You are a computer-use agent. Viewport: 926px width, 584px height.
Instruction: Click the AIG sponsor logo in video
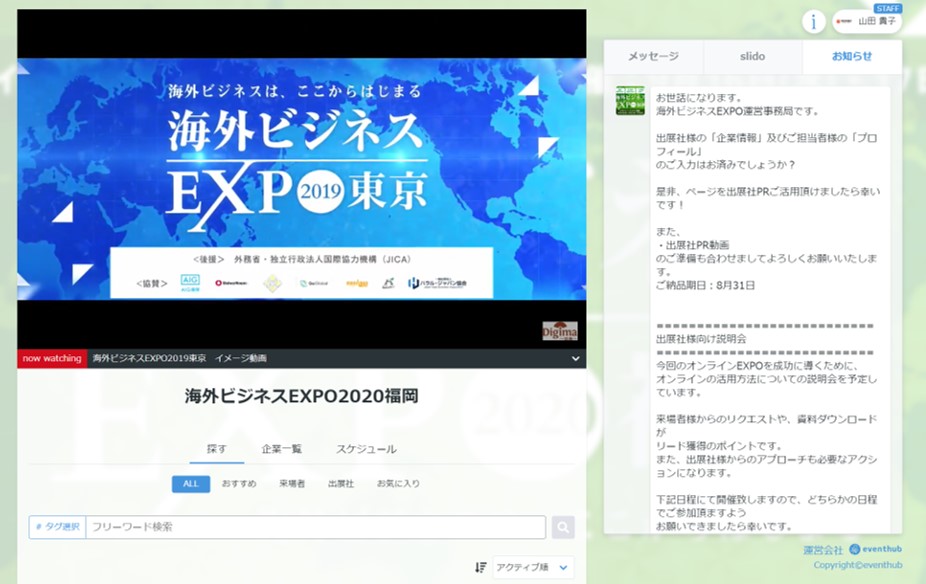pyautogui.click(x=190, y=283)
